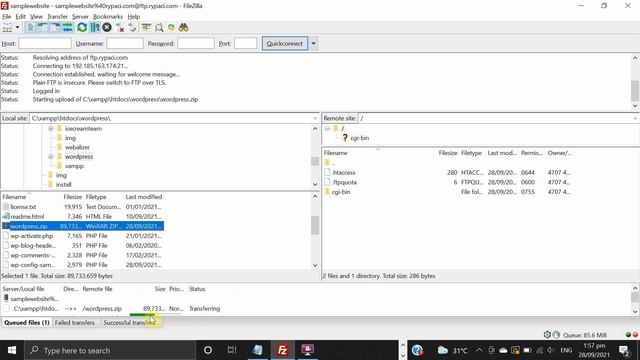Open the Quickconnect history dropdown

313,43
